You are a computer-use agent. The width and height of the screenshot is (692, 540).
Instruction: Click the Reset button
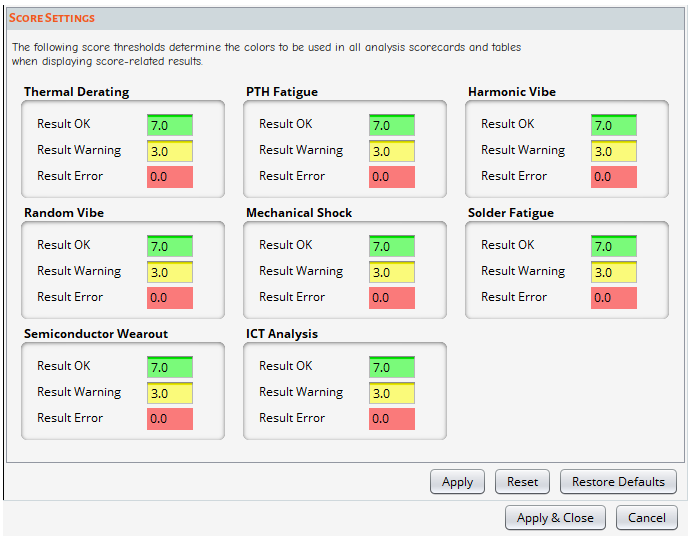point(522,481)
